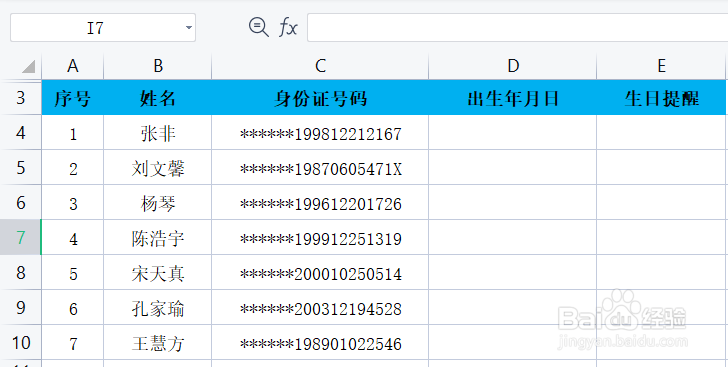
Task: Click the zoom magnifier icon beside fx
Action: (x=258, y=27)
